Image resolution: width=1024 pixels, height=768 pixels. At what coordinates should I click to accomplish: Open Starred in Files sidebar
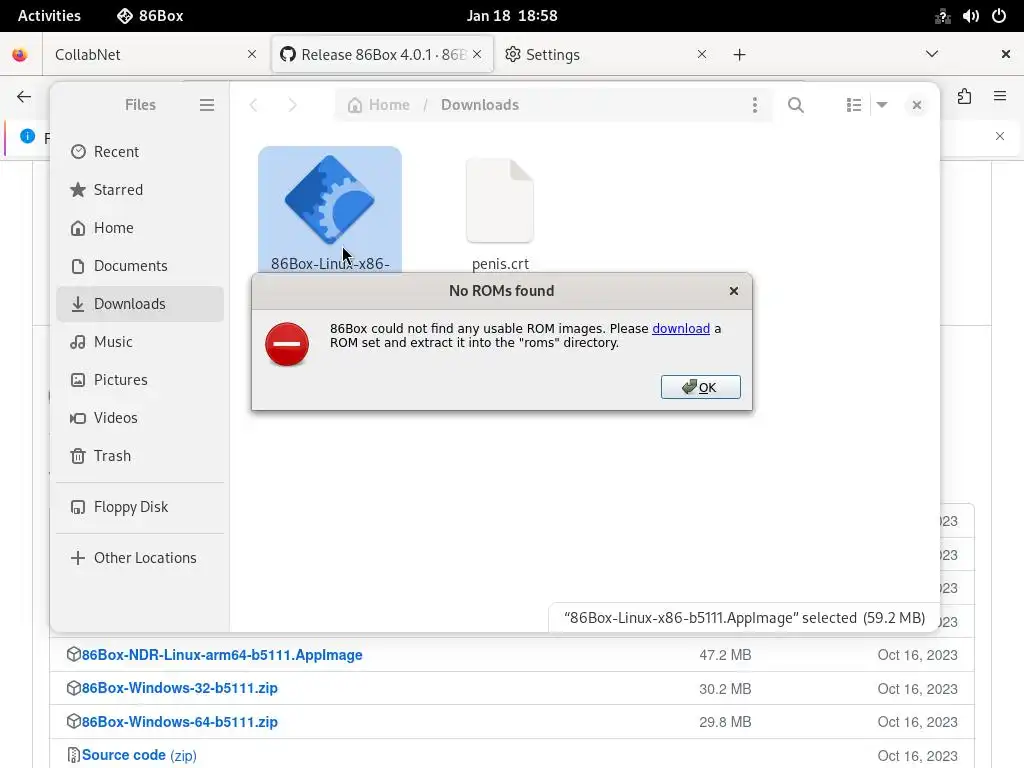tap(140, 189)
